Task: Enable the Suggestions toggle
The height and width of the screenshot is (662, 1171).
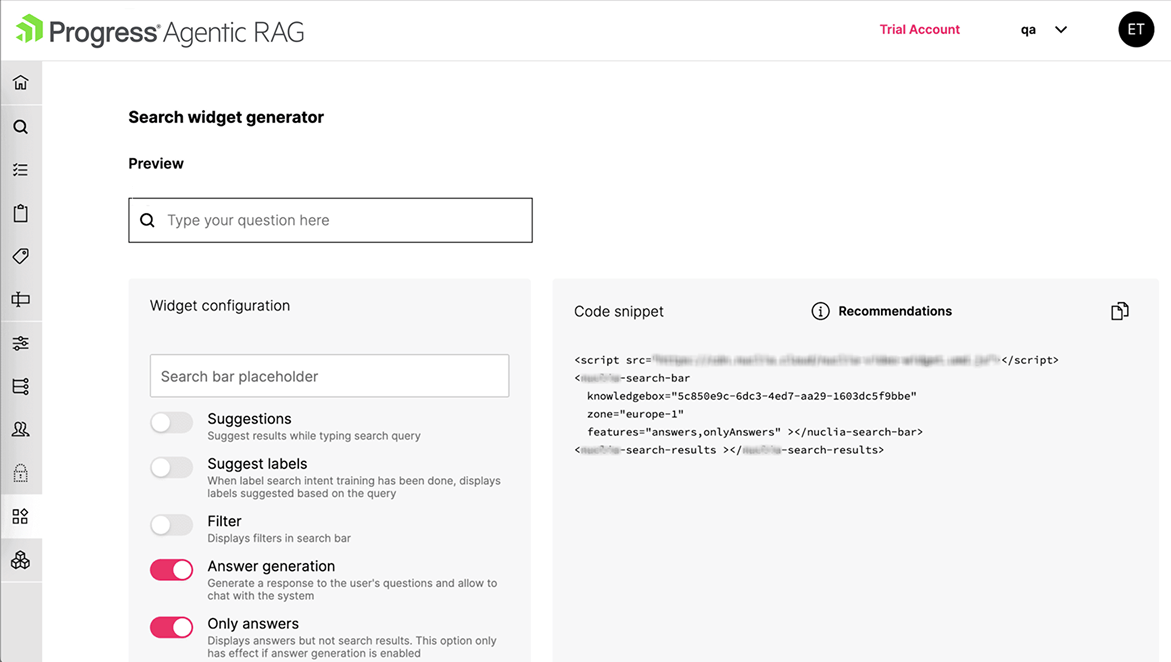Action: tap(171, 423)
